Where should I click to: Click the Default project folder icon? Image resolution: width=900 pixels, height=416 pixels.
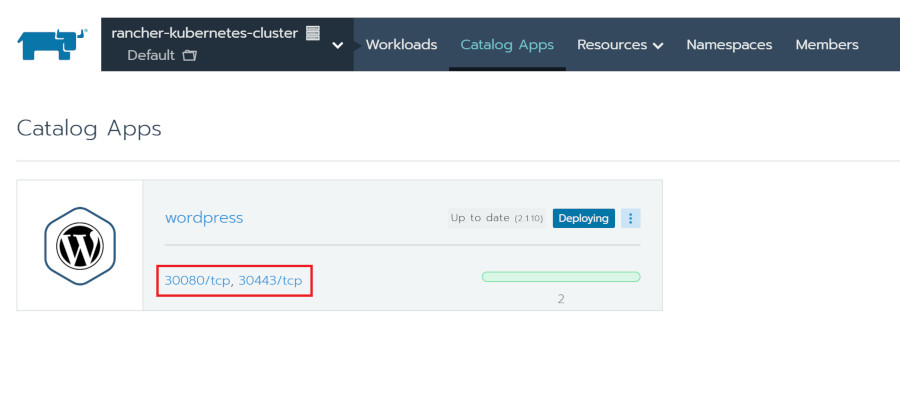(x=189, y=56)
